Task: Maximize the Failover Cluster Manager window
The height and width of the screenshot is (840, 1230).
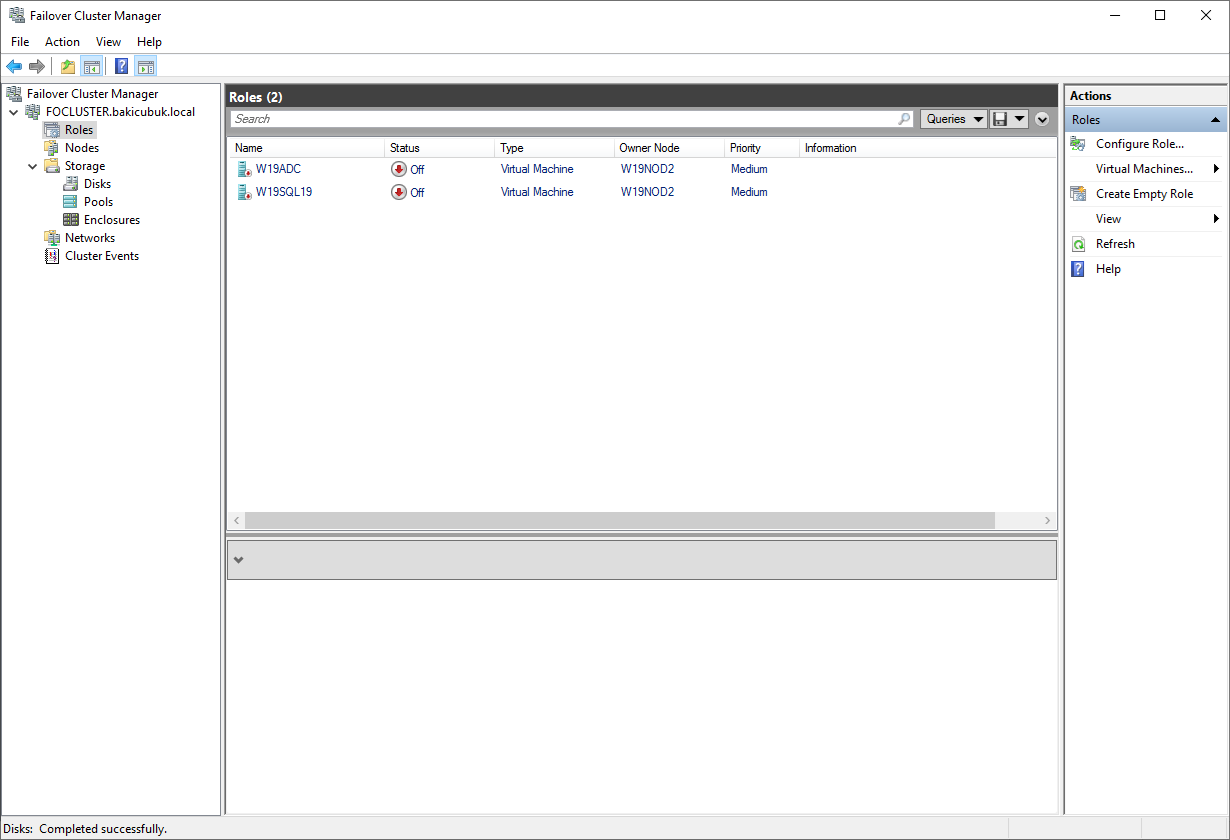Action: point(1160,15)
